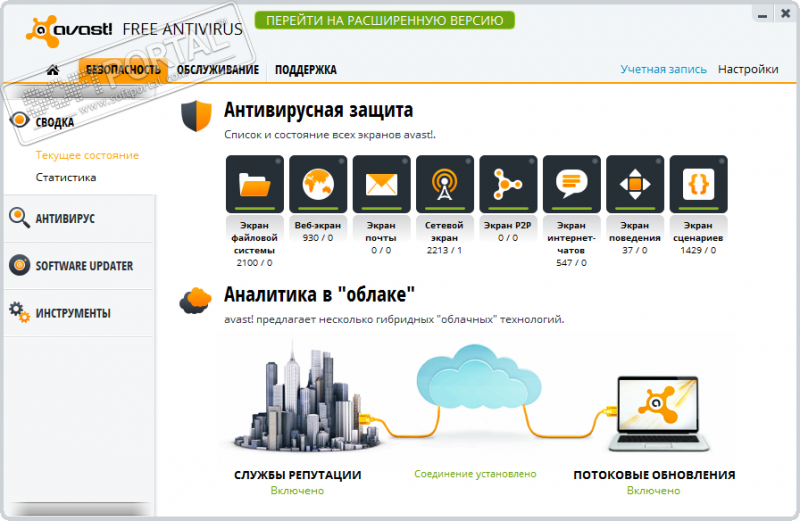The width and height of the screenshot is (800, 521).
Task: Open the Инструменты sidebar section
Action: tap(79, 313)
